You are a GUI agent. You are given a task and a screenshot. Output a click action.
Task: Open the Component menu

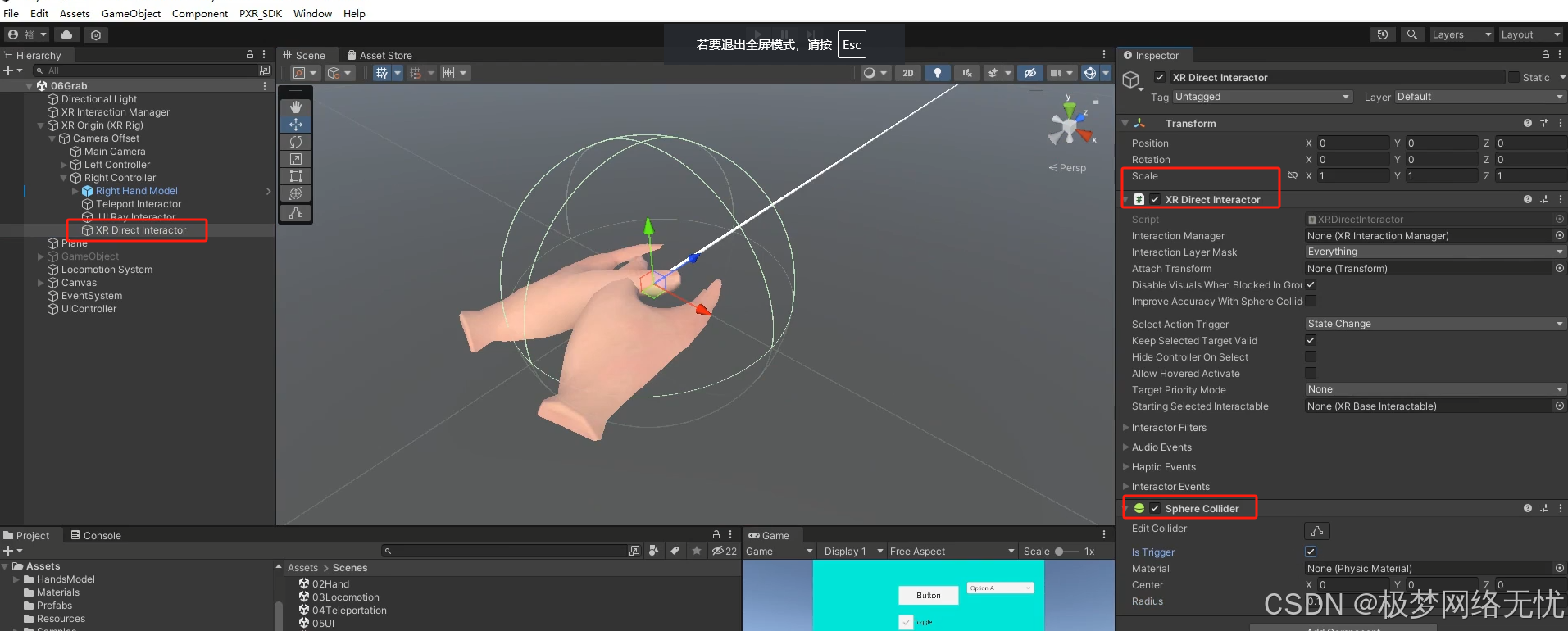click(x=200, y=13)
